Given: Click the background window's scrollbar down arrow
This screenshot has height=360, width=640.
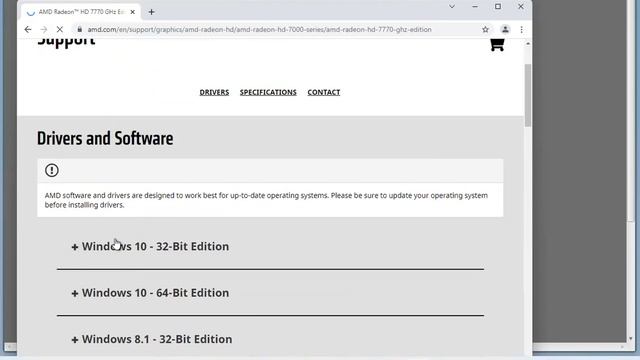Looking at the screenshot, I should [x=631, y=339].
